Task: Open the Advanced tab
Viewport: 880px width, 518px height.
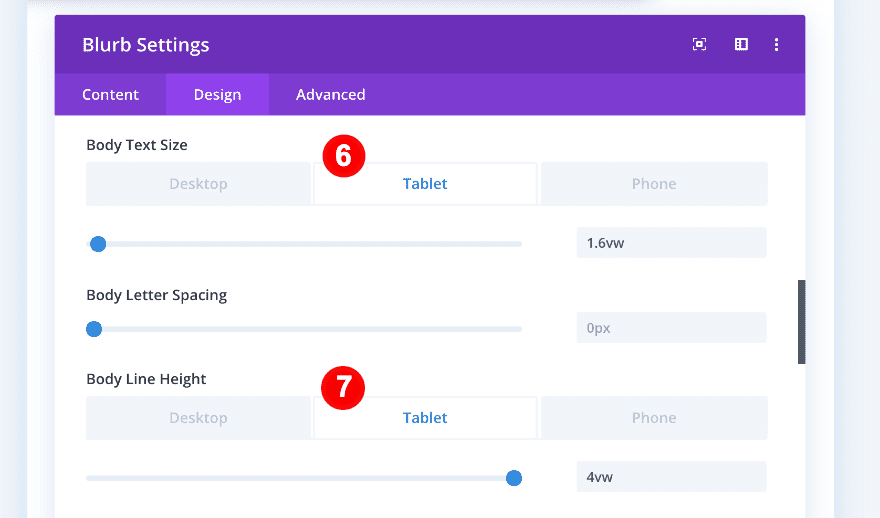Action: tap(330, 95)
